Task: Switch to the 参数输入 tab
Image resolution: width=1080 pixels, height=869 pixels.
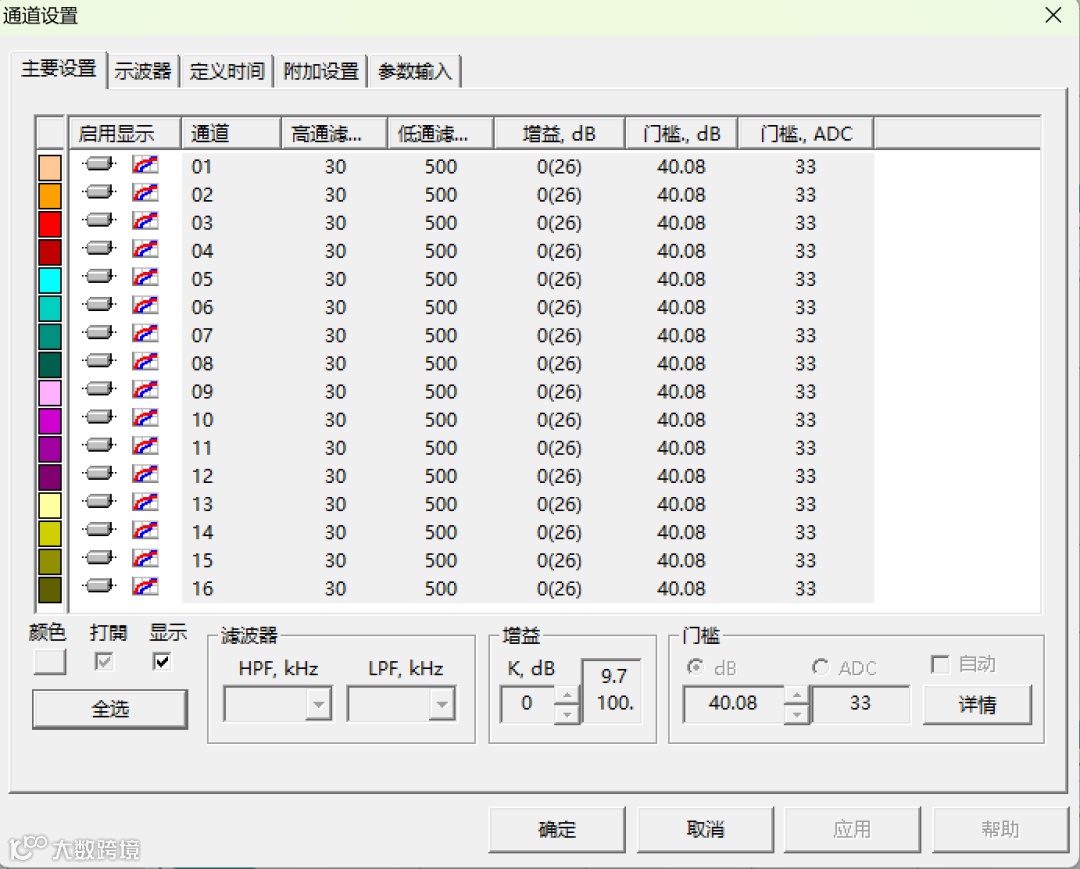Action: pyautogui.click(x=415, y=71)
